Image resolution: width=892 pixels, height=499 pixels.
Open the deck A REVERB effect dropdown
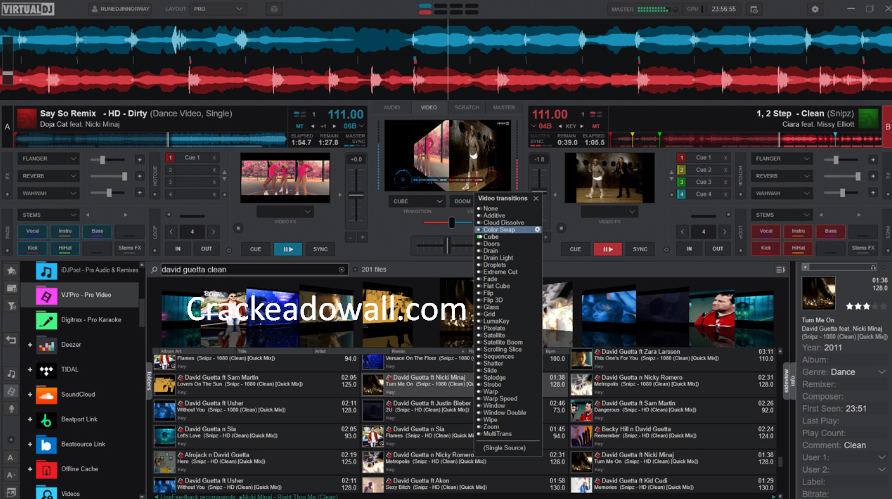[x=48, y=176]
